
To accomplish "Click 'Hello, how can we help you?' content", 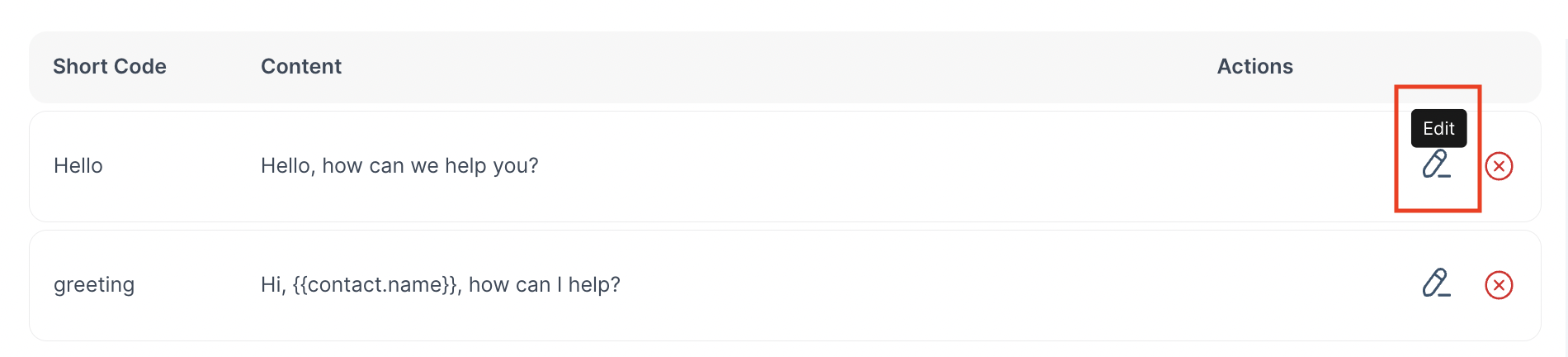I will [399, 166].
